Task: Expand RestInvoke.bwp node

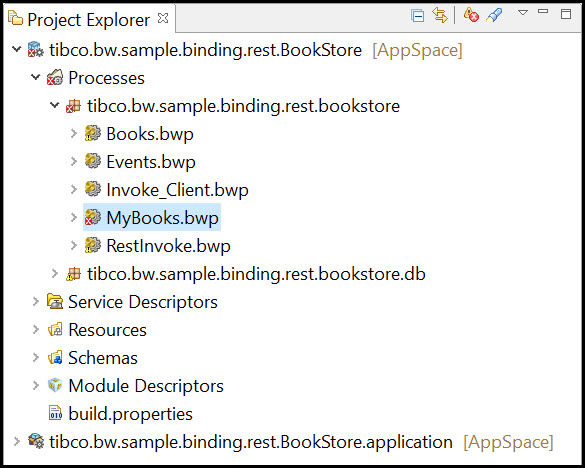Action: coord(74,245)
